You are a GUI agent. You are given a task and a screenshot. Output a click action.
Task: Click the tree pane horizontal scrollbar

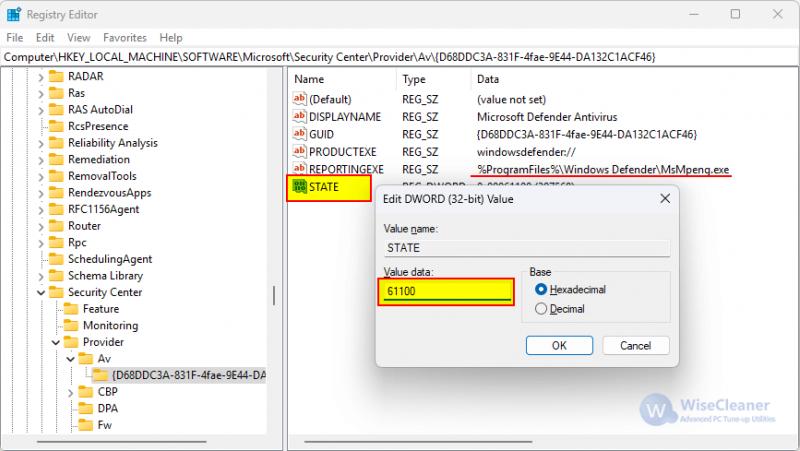click(121, 441)
